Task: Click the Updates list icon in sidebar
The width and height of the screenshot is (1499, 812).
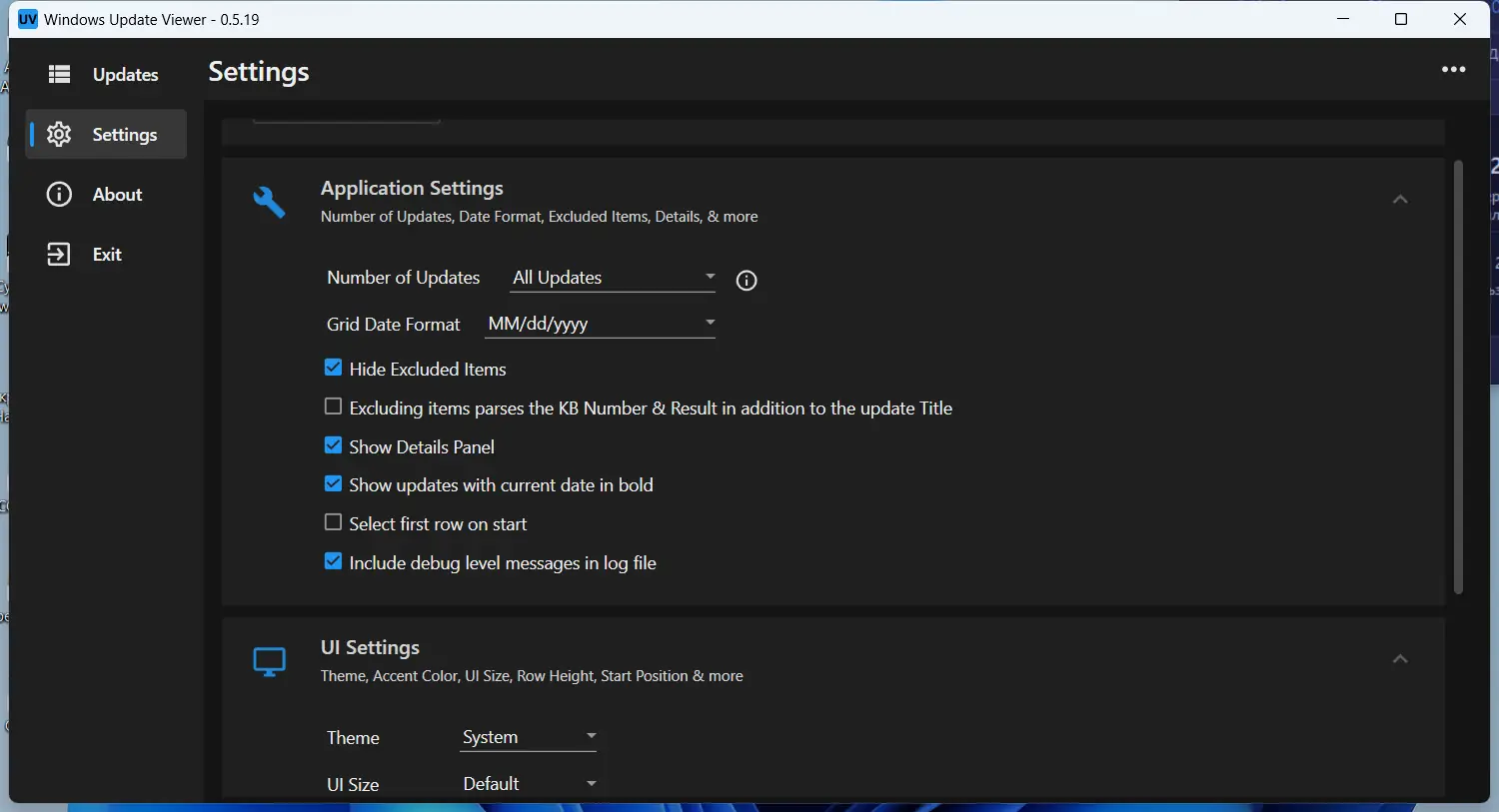Action: pyautogui.click(x=60, y=74)
